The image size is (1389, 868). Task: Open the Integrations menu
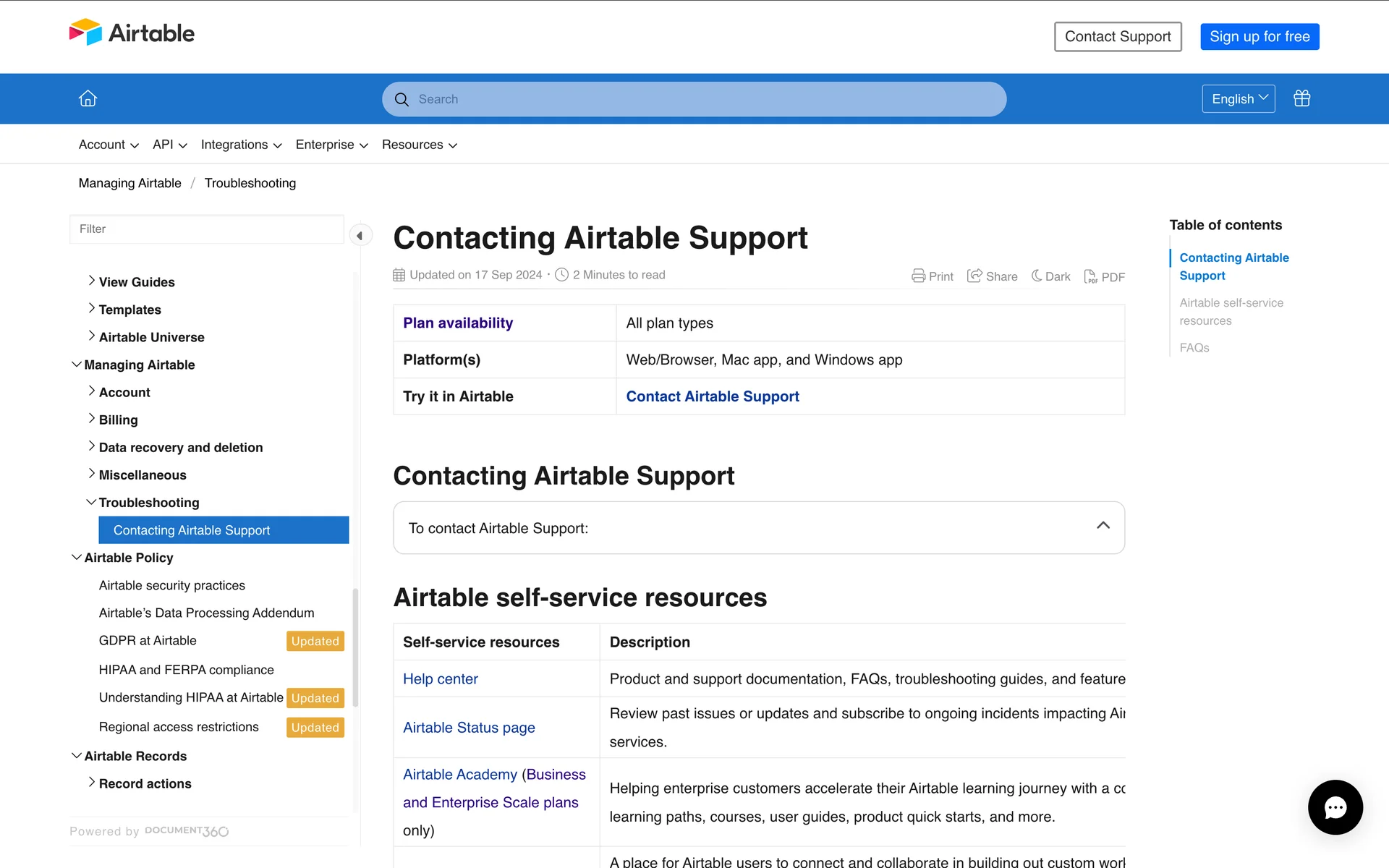[241, 145]
